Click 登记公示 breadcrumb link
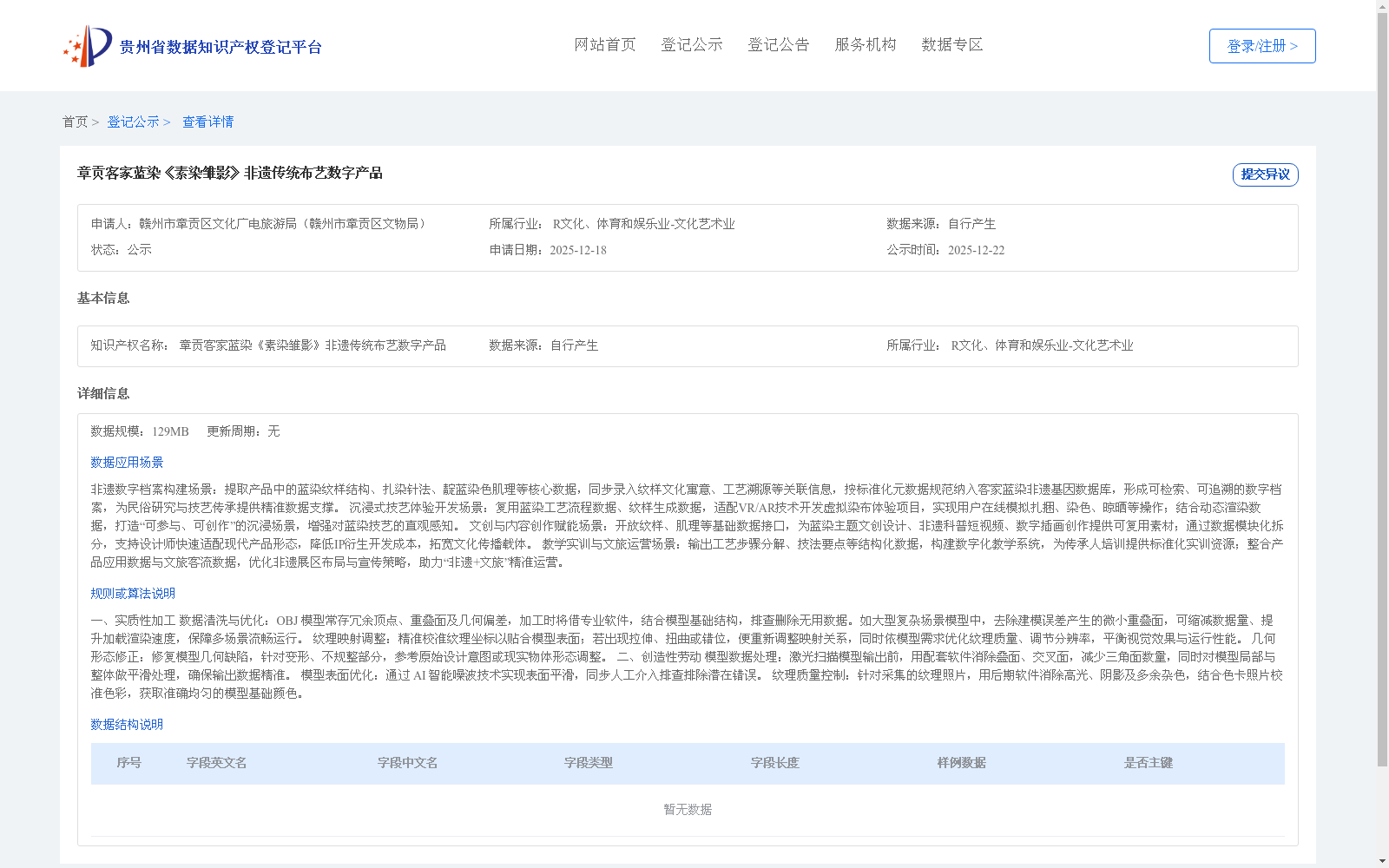 tap(133, 122)
